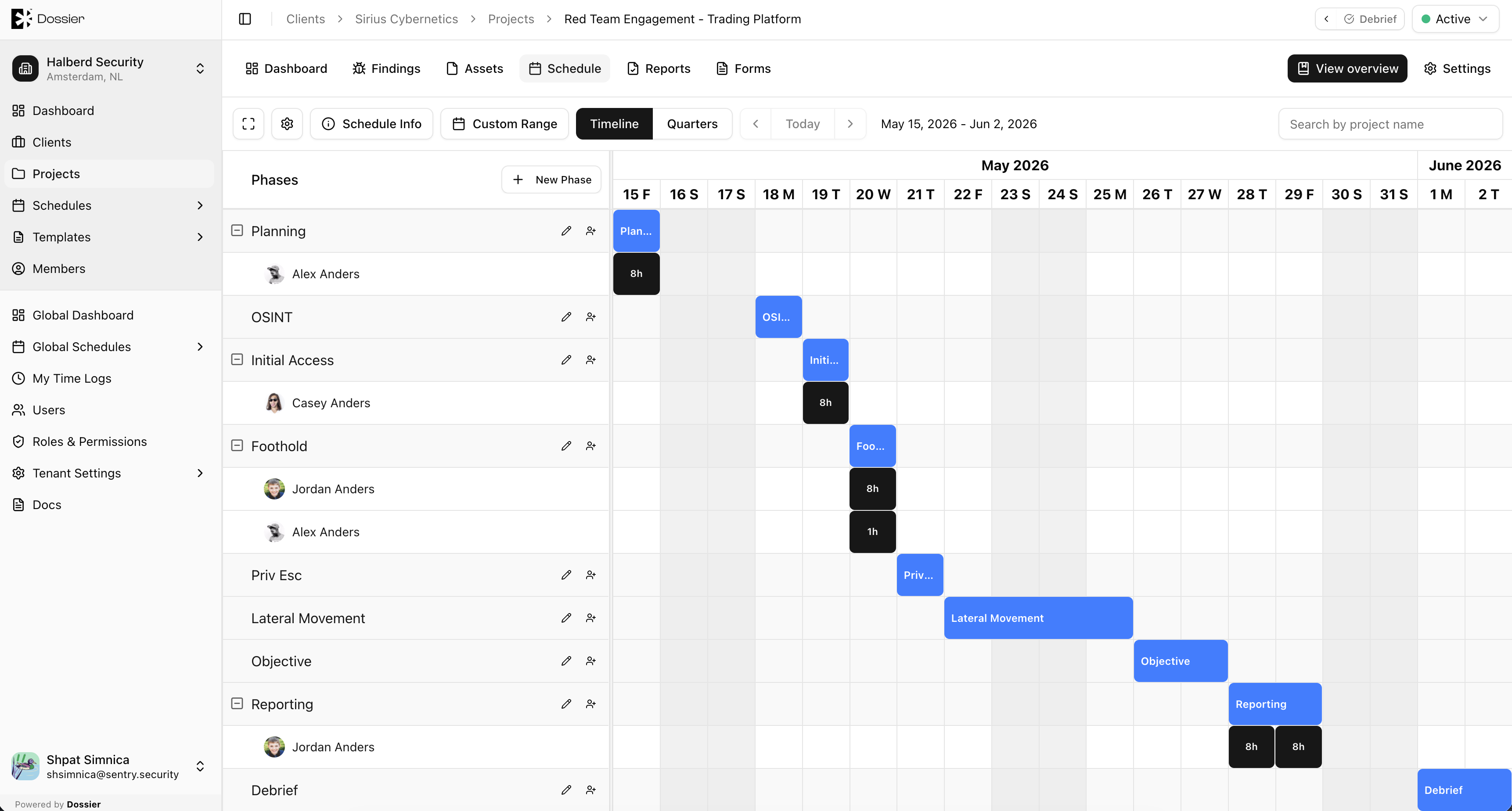The width and height of the screenshot is (1512, 811).
Task: Assign member to Debrief phase
Action: click(x=590, y=790)
